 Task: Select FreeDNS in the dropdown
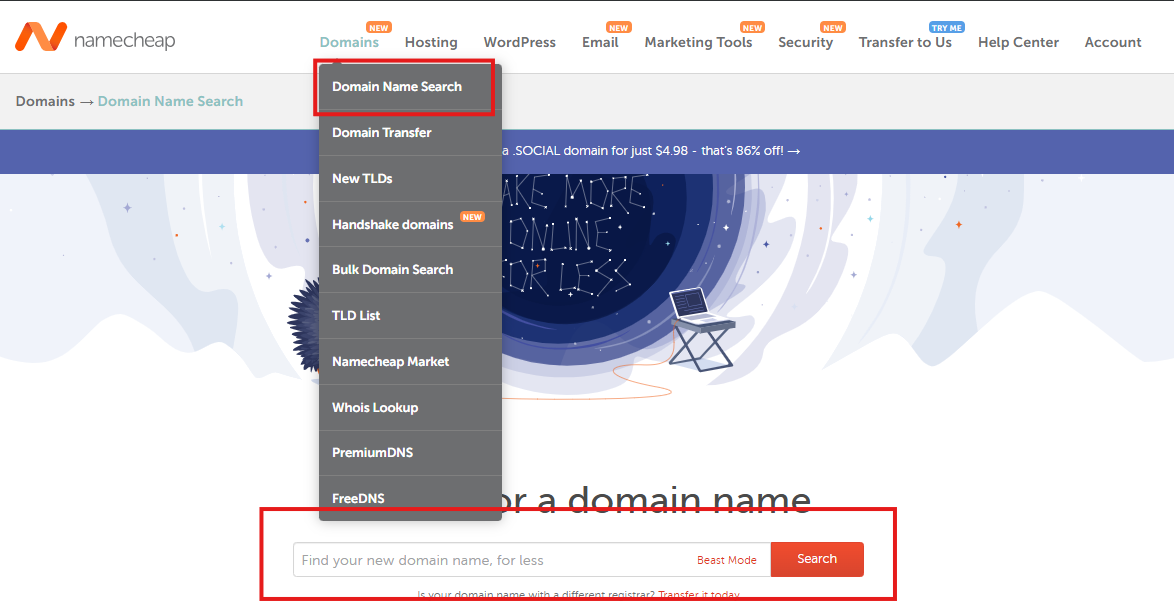[x=410, y=498]
